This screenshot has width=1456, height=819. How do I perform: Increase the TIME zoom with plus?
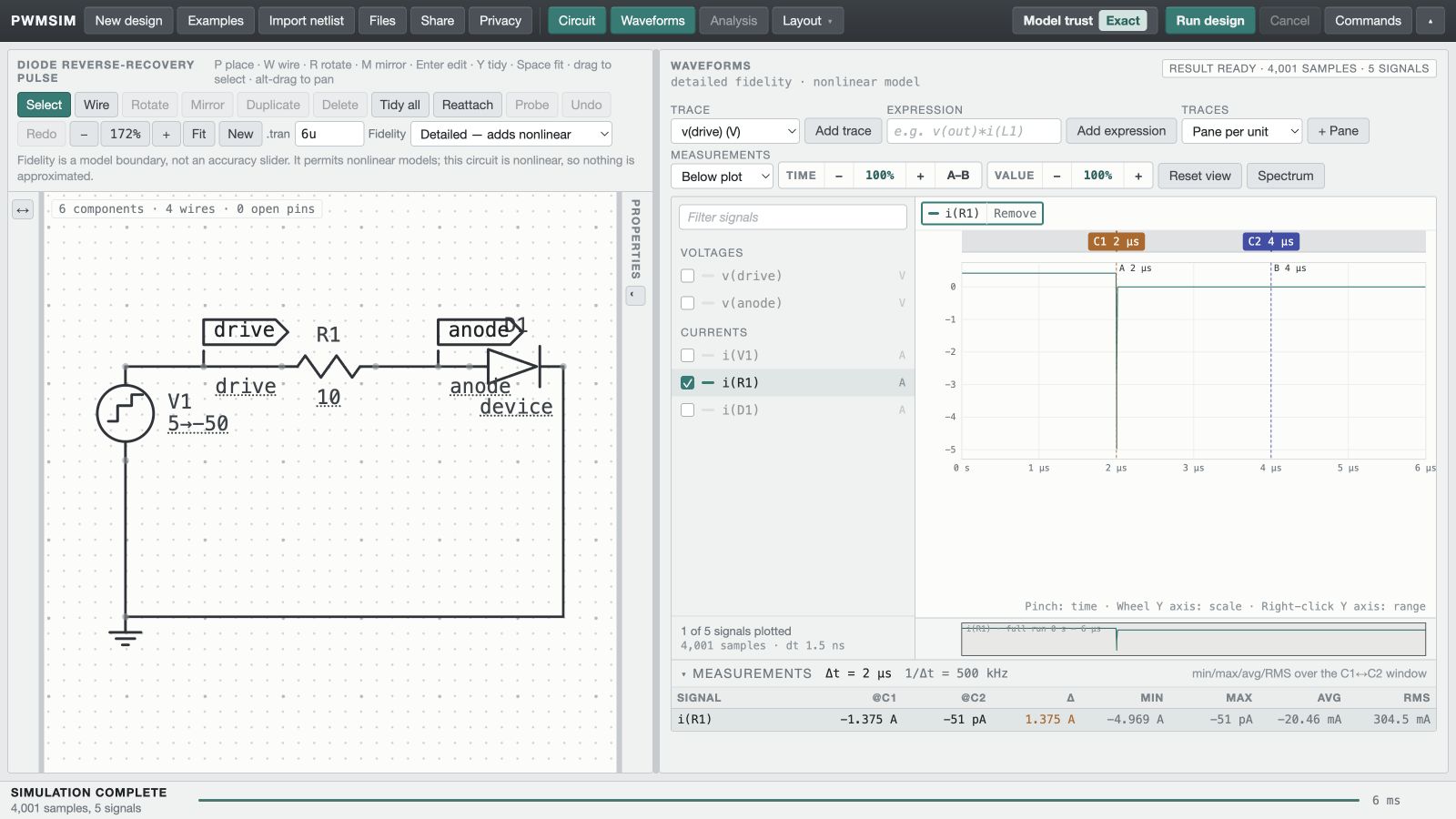click(920, 176)
